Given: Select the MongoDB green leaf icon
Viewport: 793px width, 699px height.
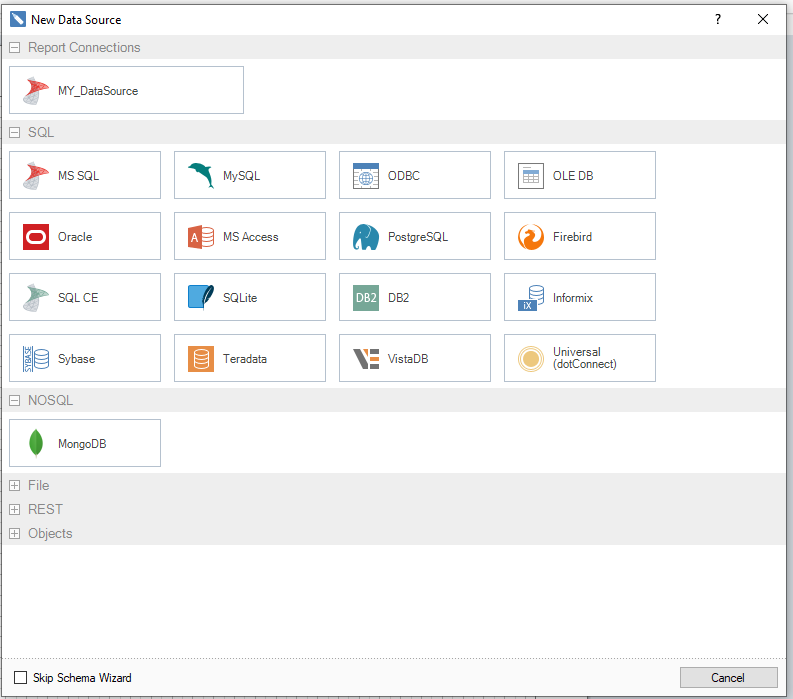Looking at the screenshot, I should point(36,443).
